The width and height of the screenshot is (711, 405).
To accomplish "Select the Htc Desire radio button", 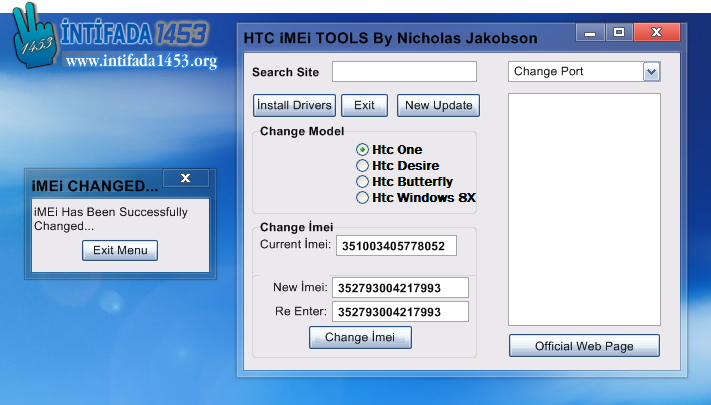I will (x=362, y=166).
